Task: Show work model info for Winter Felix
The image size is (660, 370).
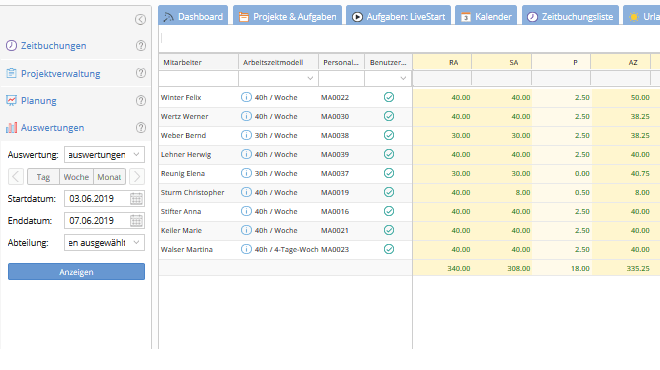Action: pyautogui.click(x=246, y=97)
